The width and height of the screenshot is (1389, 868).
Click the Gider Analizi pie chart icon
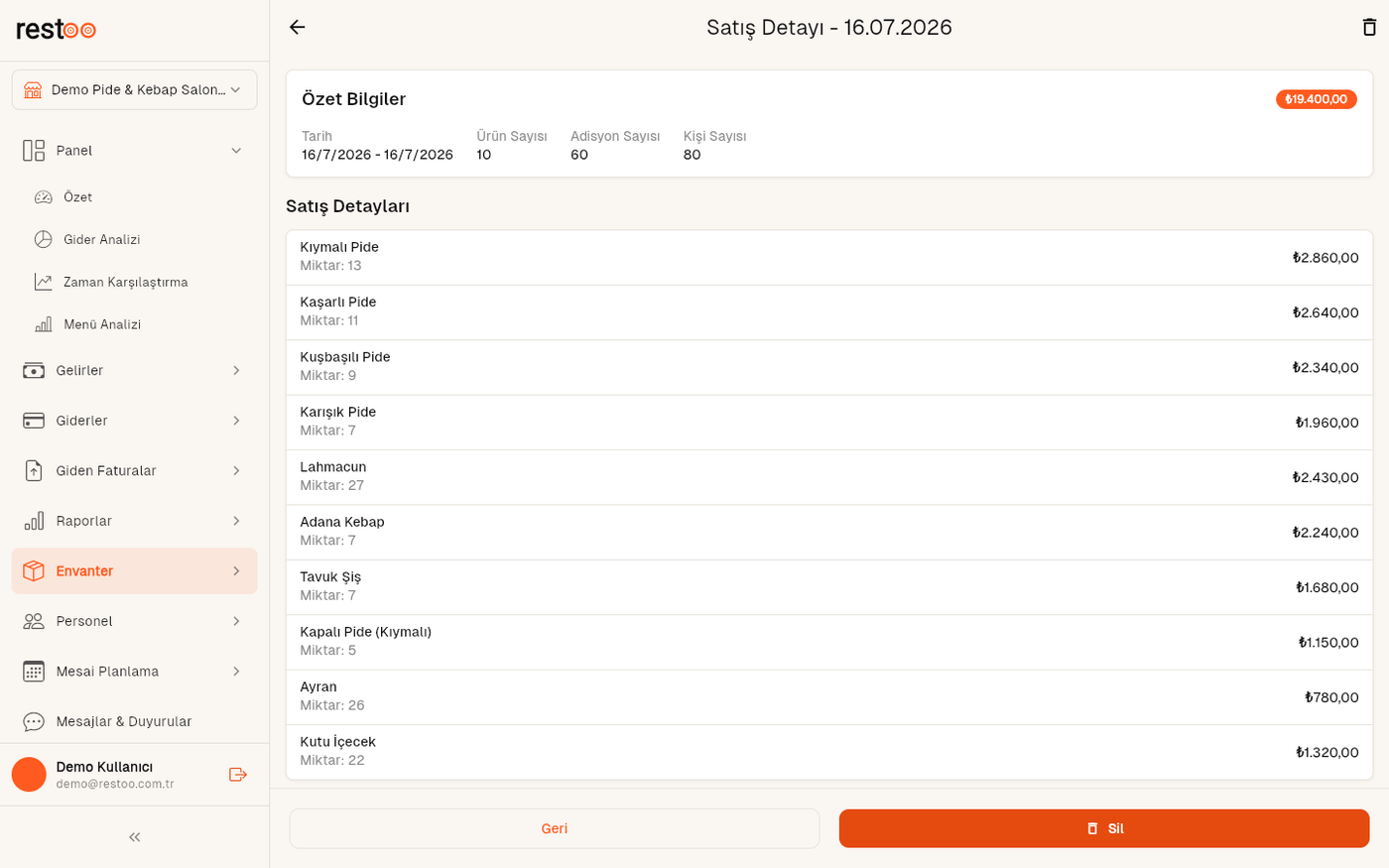click(44, 239)
